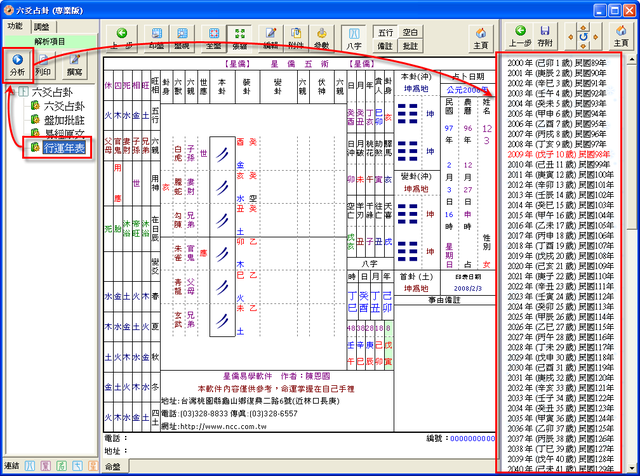The height and width of the screenshot is (476, 640).
Task: Toggle the 備註 button
Action: click(x=385, y=46)
